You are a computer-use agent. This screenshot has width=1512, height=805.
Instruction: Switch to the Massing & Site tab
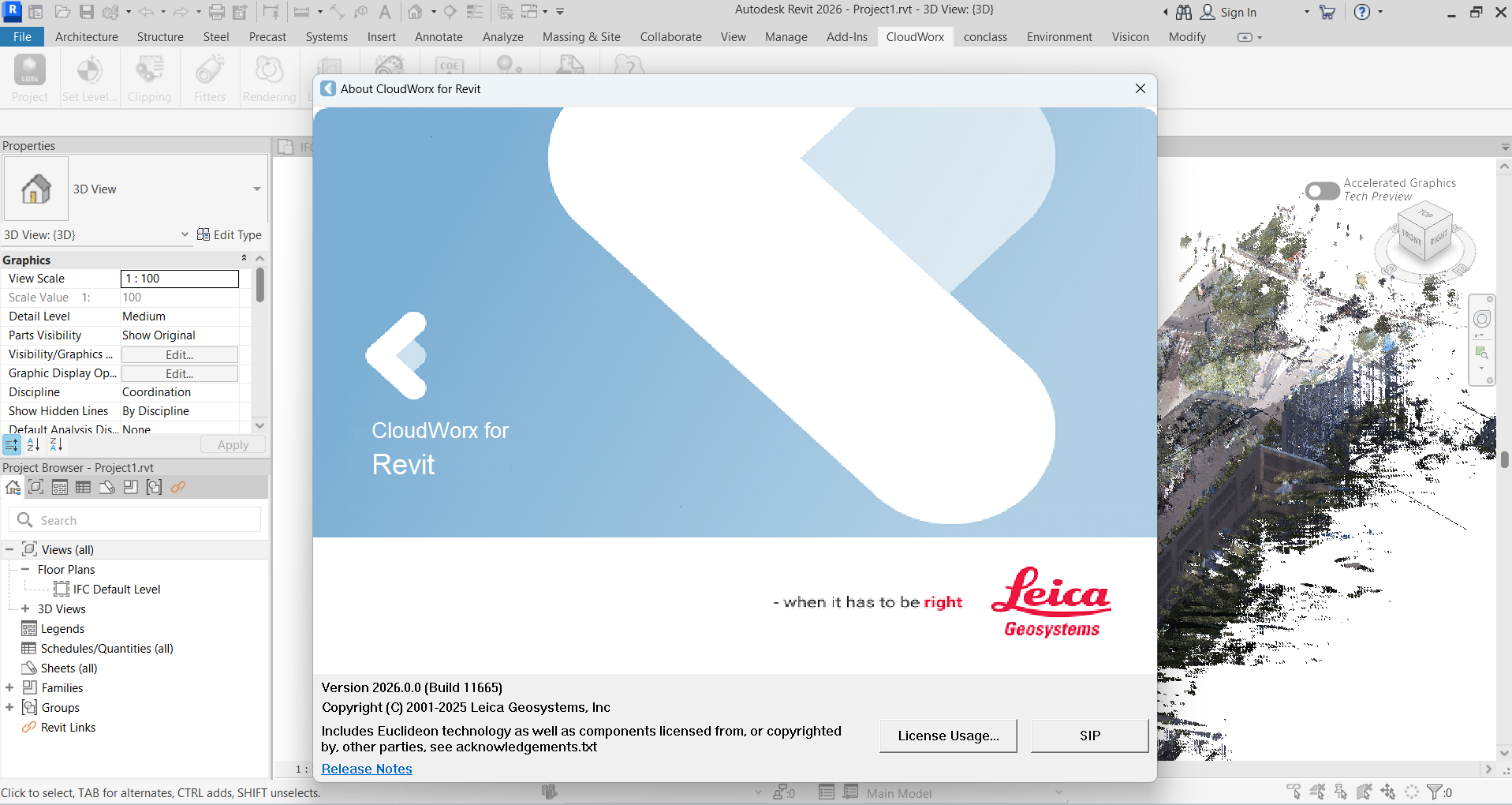click(581, 37)
